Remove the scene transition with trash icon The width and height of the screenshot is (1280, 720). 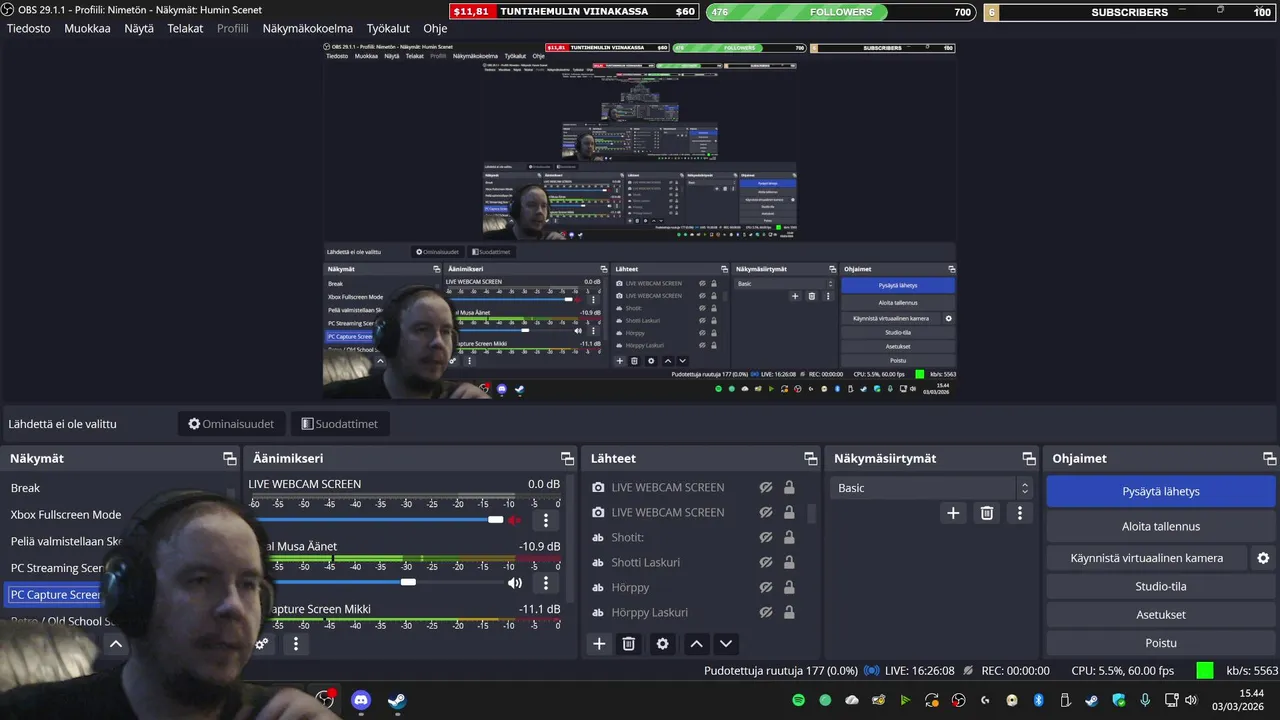pyautogui.click(x=987, y=513)
